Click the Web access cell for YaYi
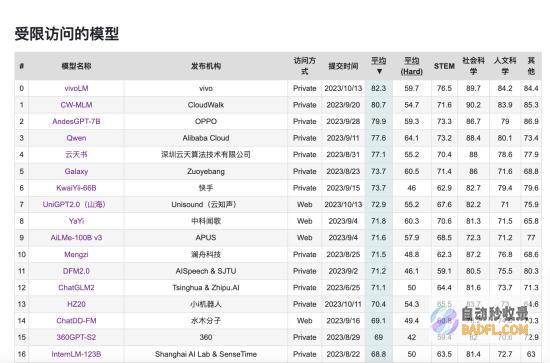 click(304, 221)
